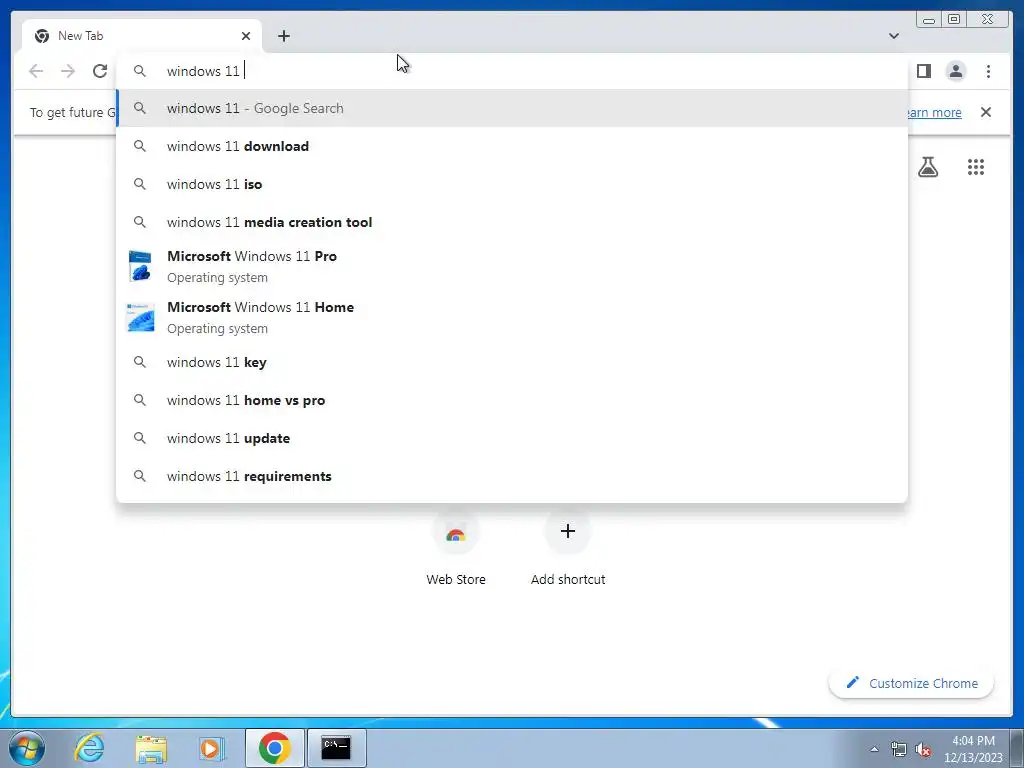The height and width of the screenshot is (768, 1024).
Task: Select Microsoft Windows 11 Pro entry
Action: [512, 266]
